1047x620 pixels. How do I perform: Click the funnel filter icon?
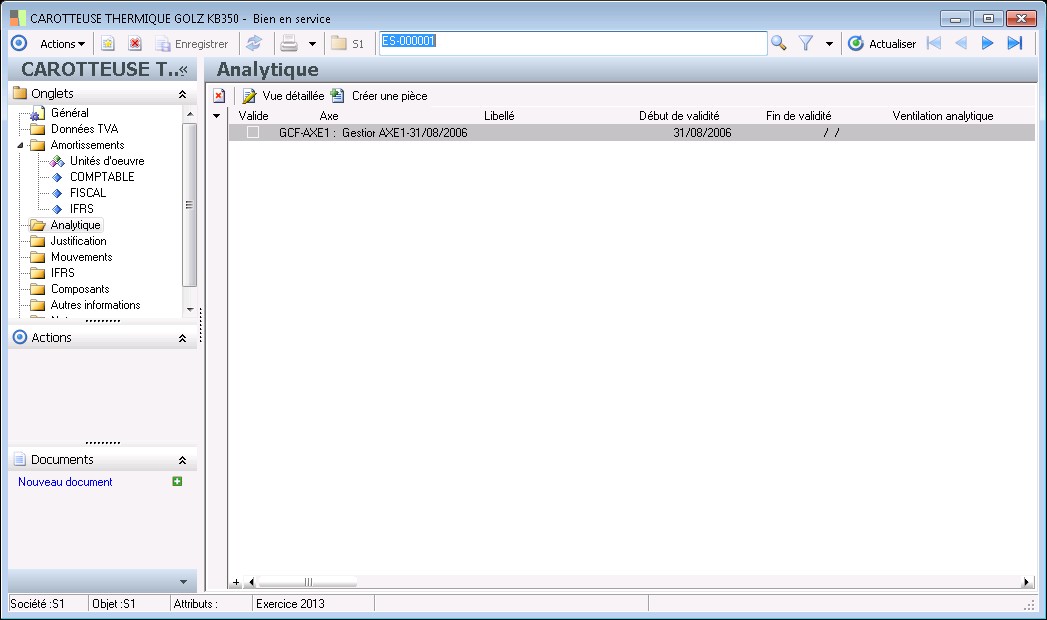click(x=806, y=44)
